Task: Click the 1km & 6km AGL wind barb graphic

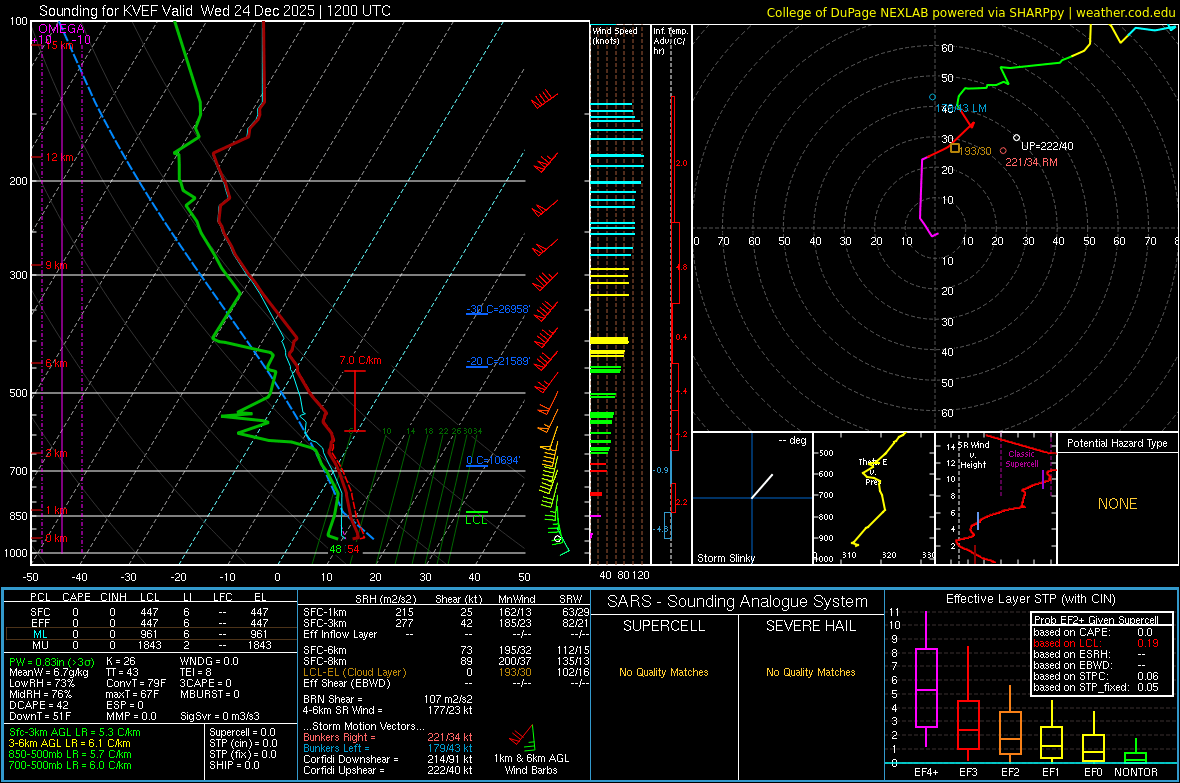Action: 522,736
